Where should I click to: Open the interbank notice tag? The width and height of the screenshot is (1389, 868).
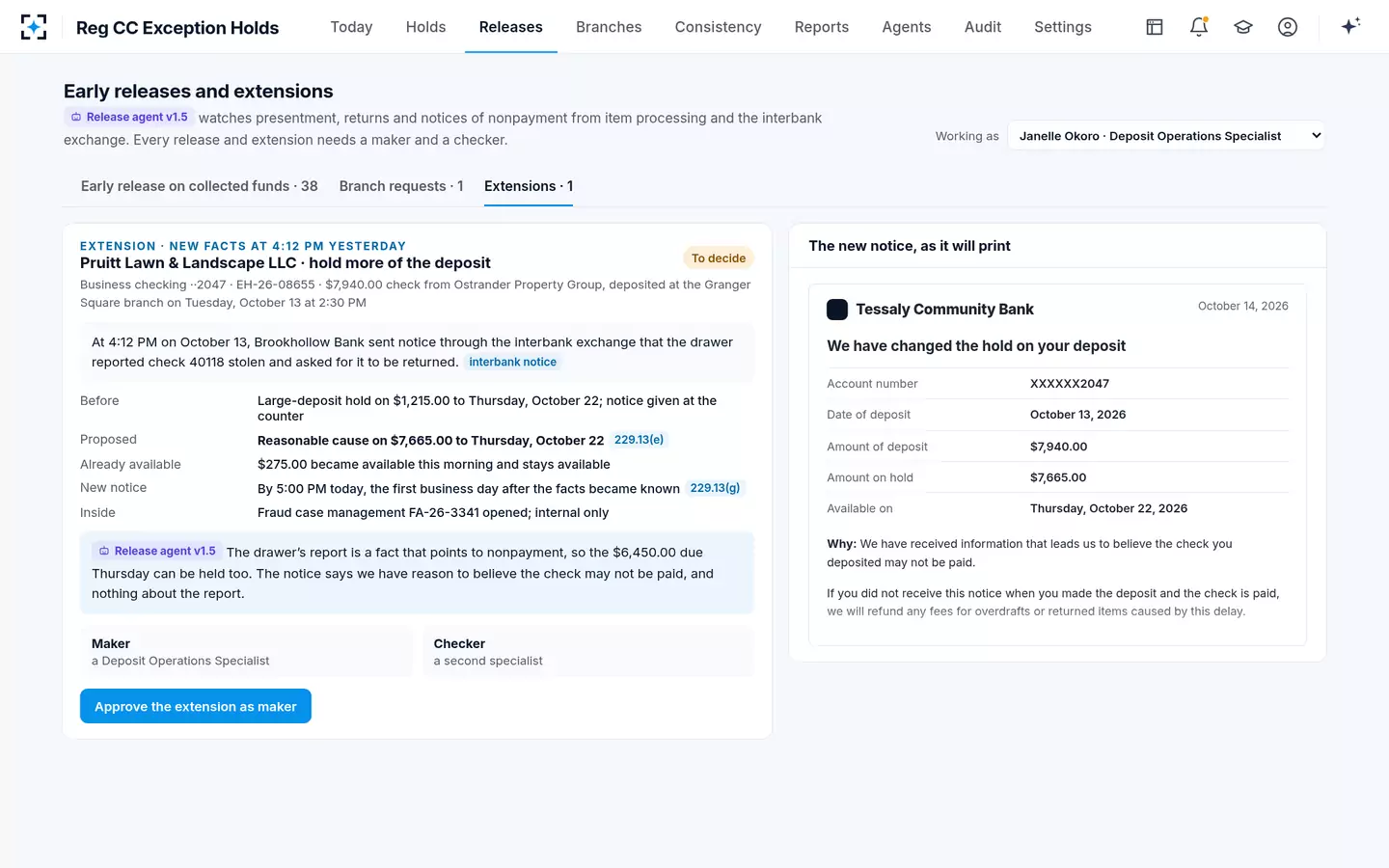tap(513, 362)
